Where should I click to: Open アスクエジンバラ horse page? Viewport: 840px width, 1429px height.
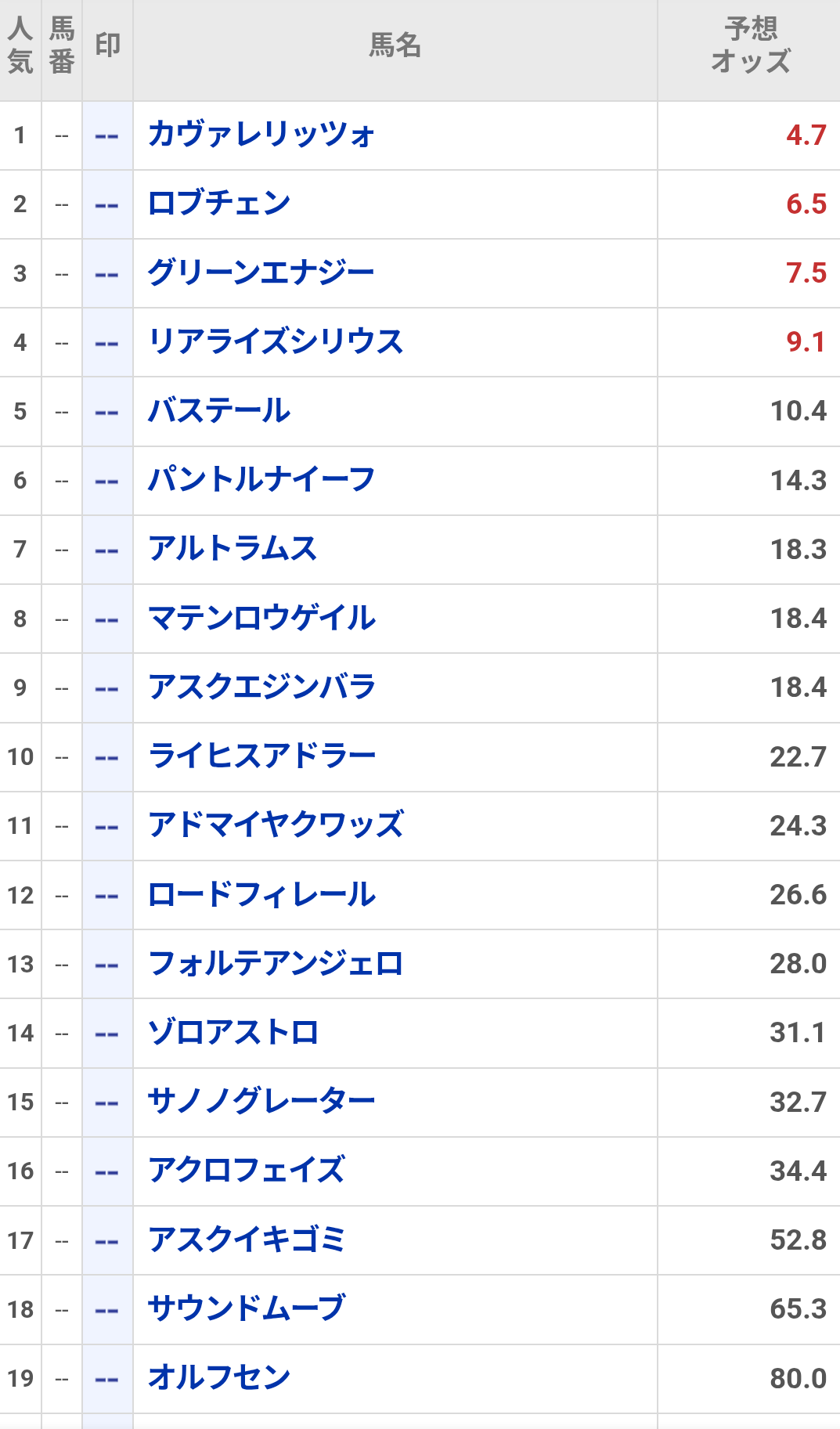click(261, 687)
